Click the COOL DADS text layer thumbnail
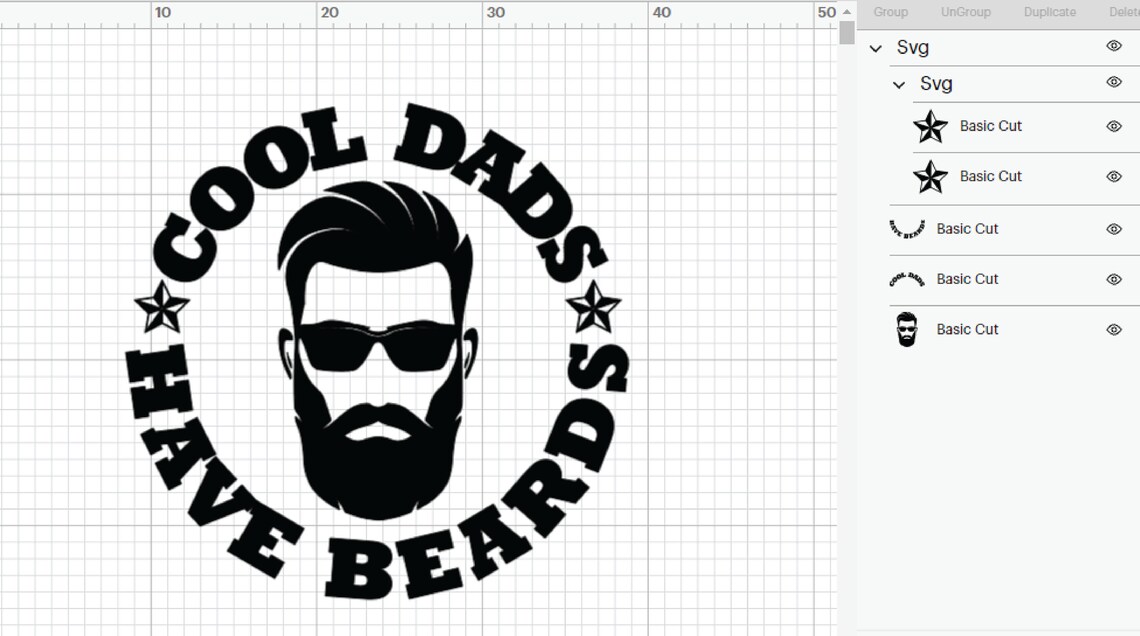 tap(908, 279)
